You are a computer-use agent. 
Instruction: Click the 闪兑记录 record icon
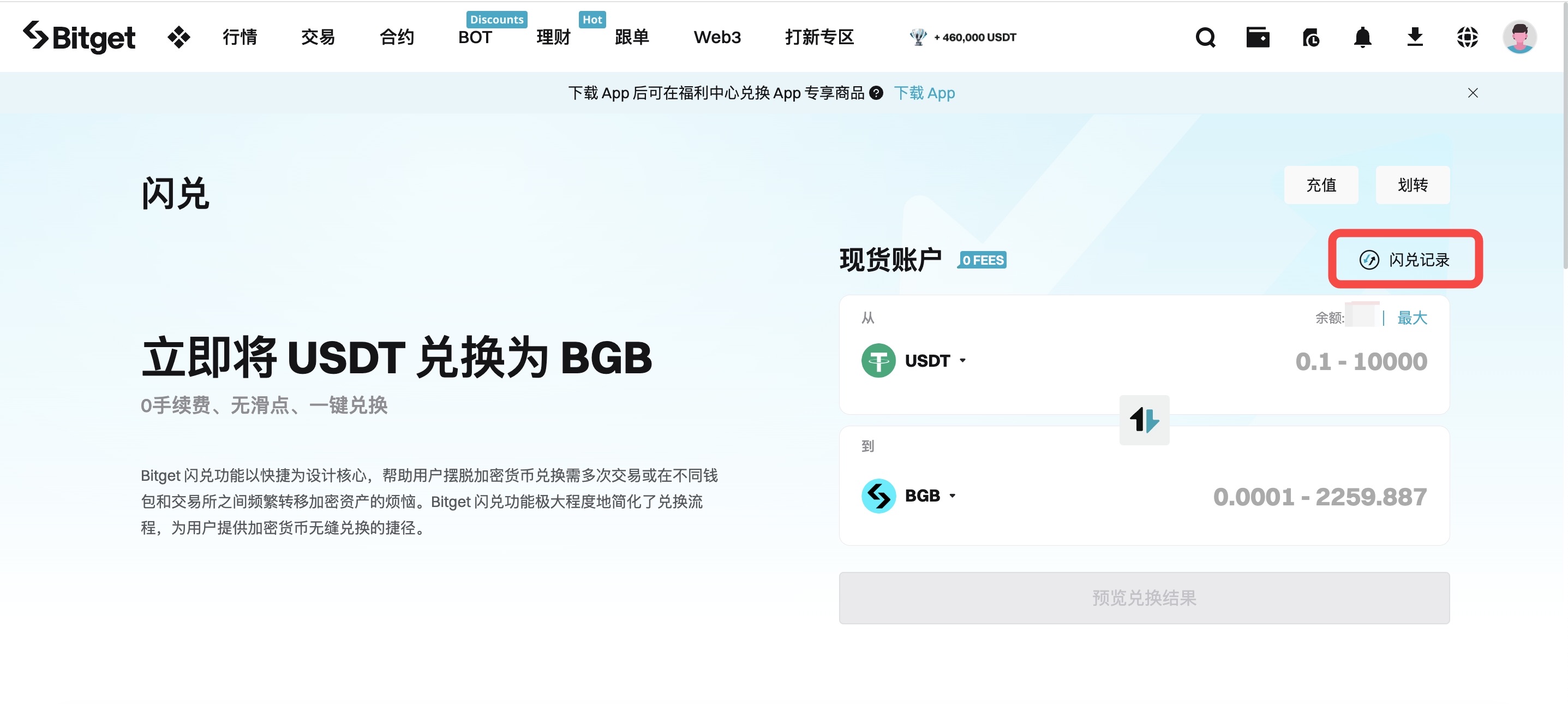pyautogui.click(x=1369, y=260)
